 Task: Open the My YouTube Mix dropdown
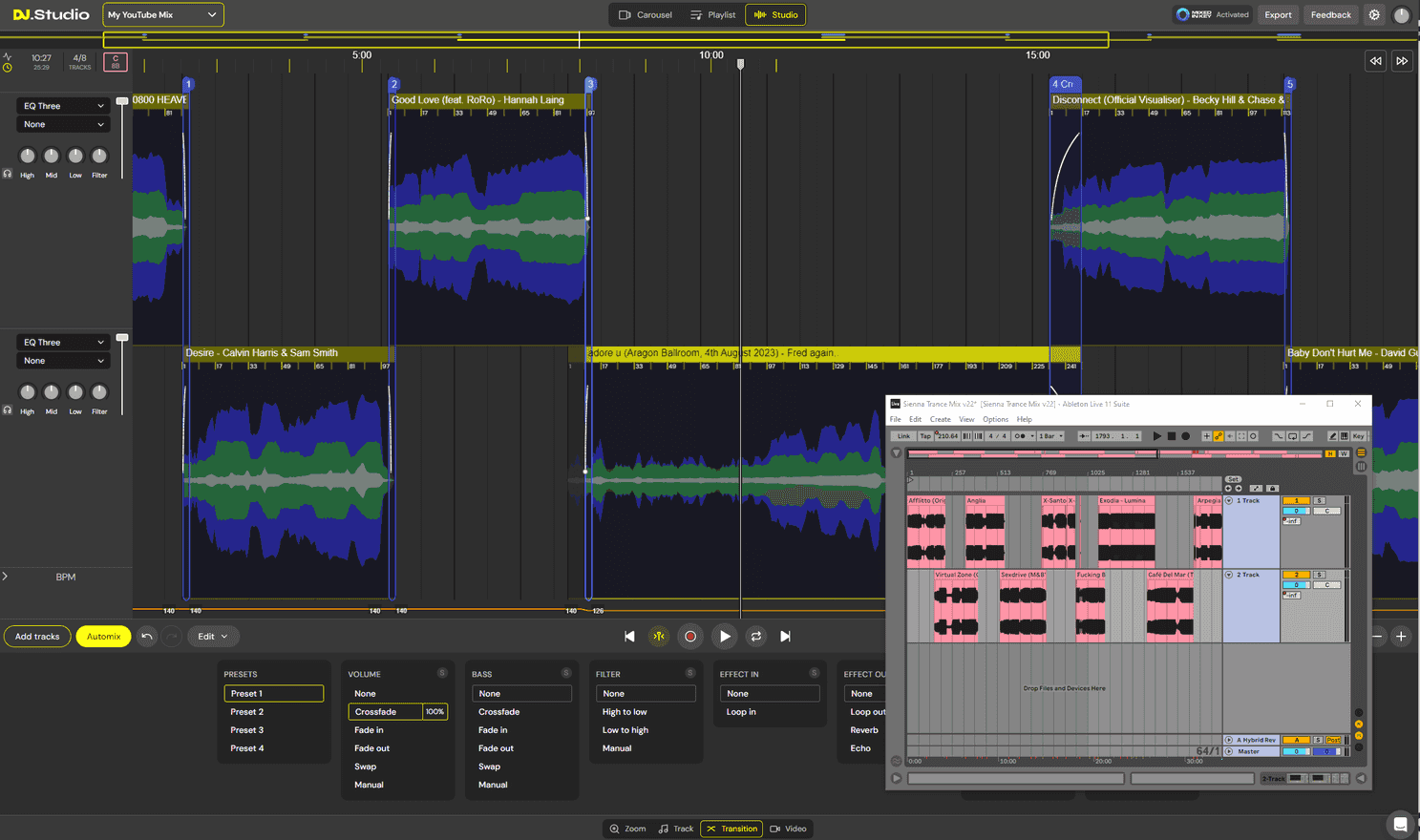click(x=162, y=15)
